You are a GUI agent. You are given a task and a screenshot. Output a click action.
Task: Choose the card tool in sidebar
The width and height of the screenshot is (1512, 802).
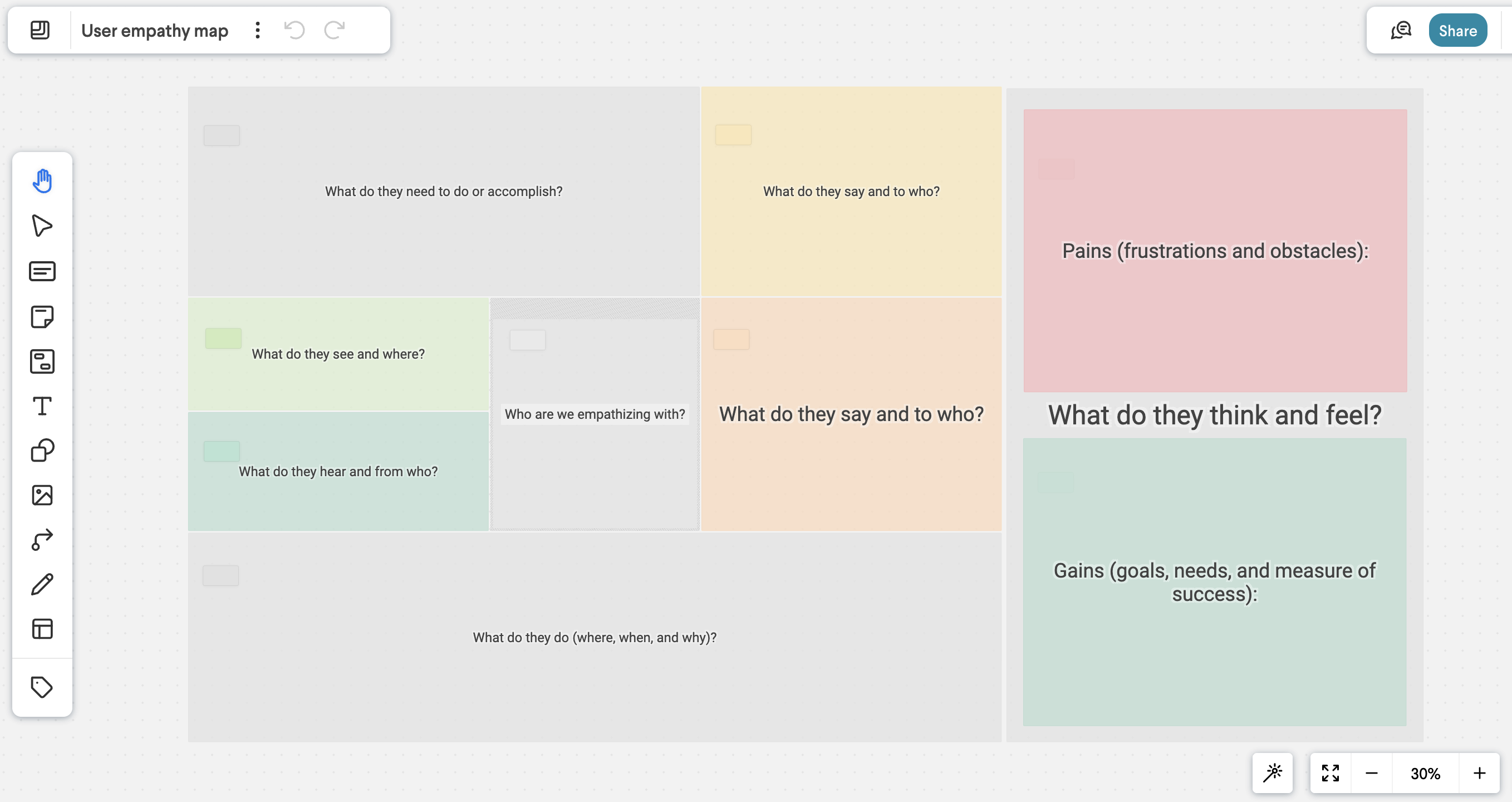[42, 271]
